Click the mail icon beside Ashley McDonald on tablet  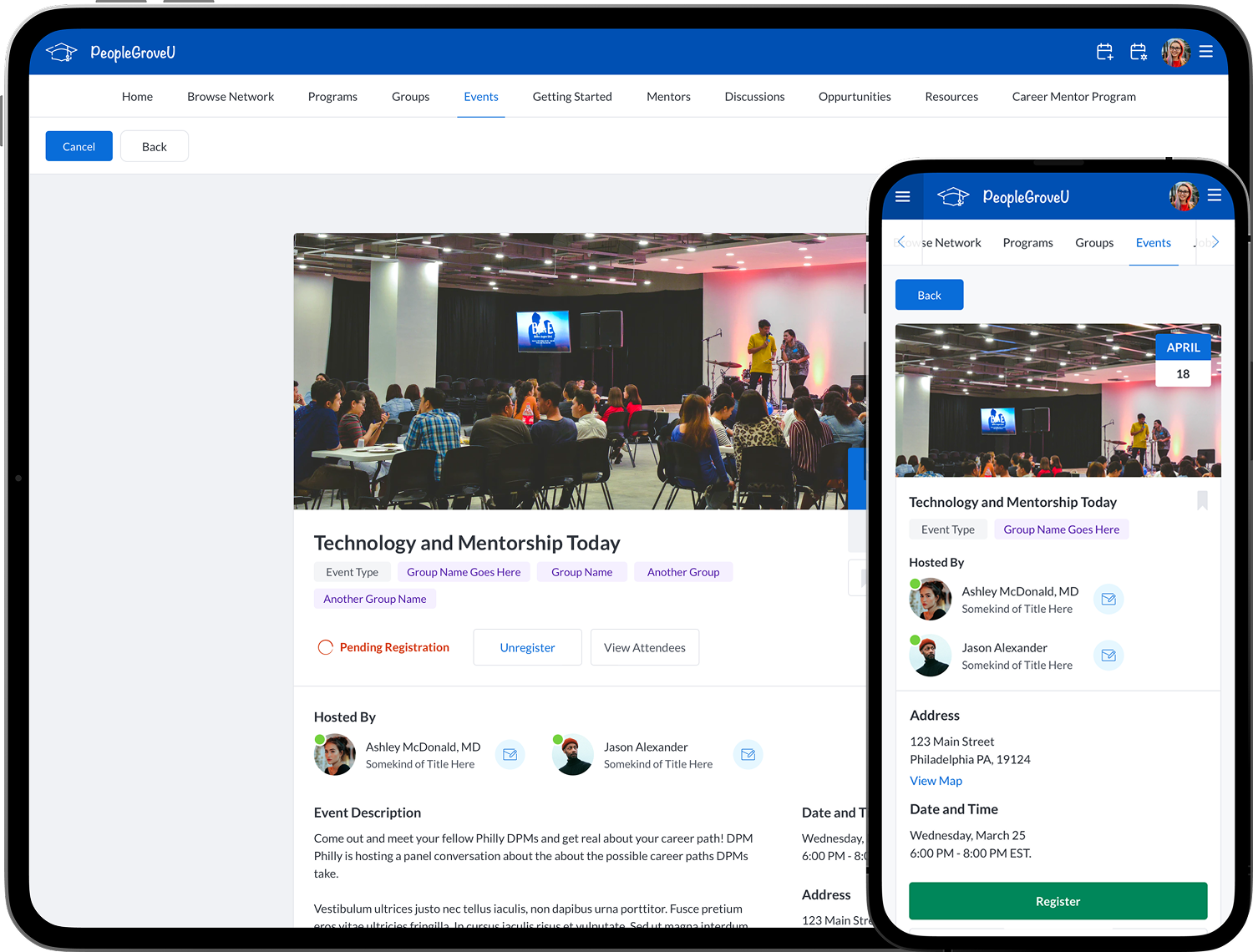tap(510, 755)
